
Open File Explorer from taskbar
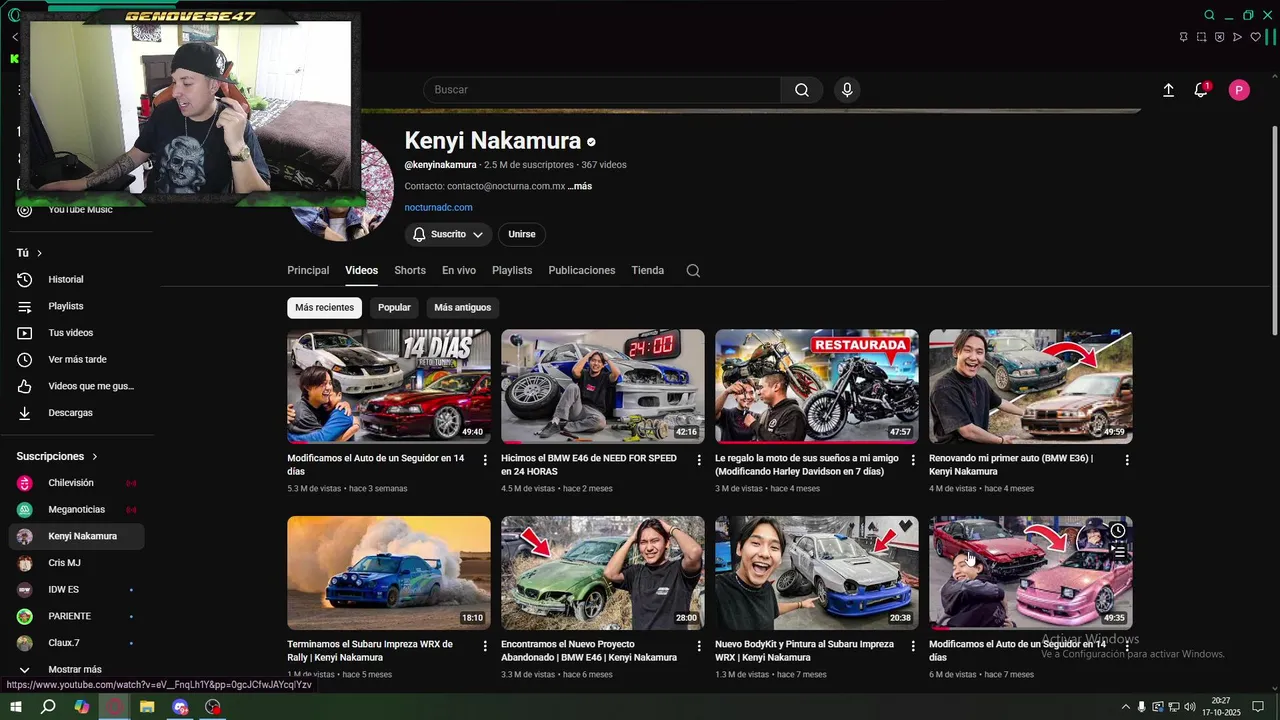(x=147, y=707)
